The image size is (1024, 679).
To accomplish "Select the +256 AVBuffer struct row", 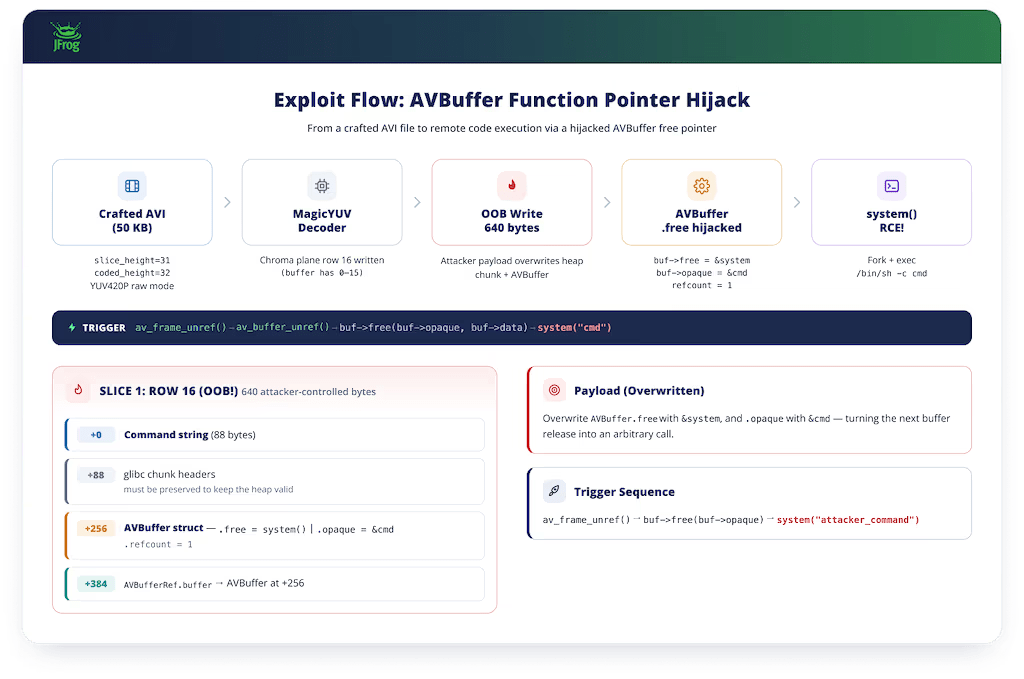I will [275, 536].
